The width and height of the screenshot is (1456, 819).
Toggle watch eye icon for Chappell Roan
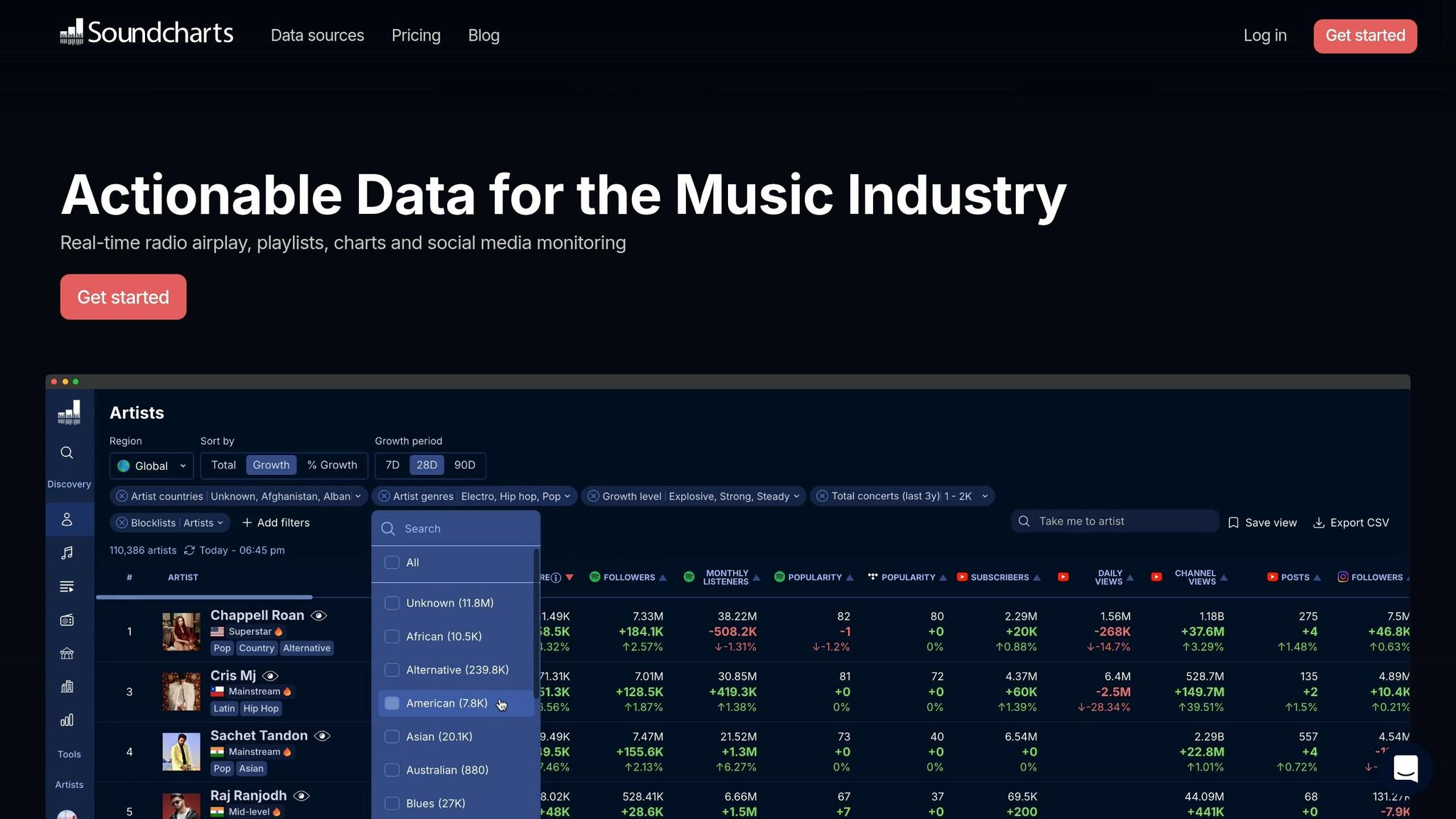pos(319,616)
